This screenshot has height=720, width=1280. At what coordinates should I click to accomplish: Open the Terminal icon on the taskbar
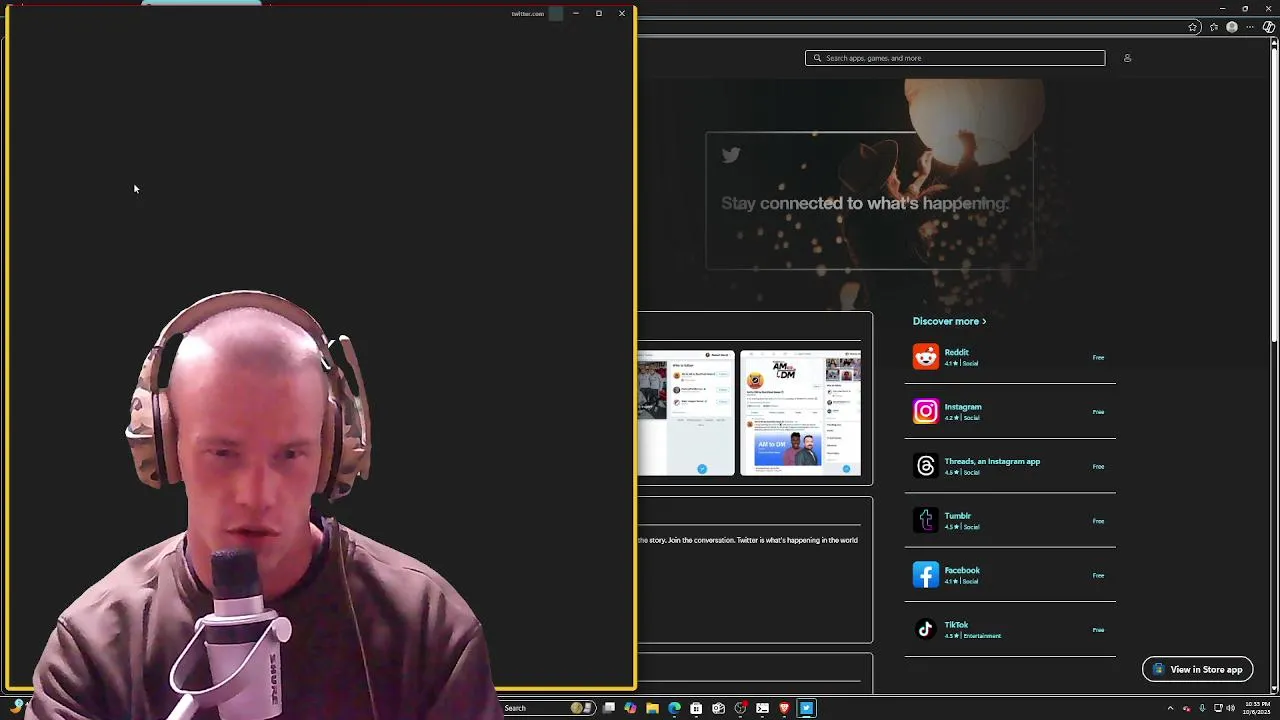[x=762, y=708]
